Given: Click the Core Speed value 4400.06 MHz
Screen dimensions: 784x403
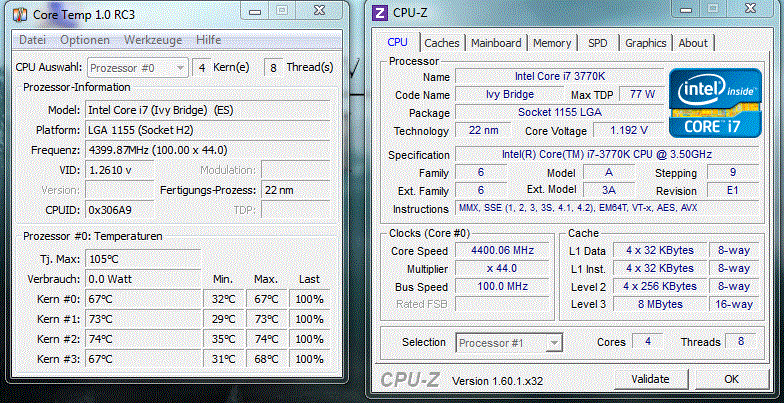Looking at the screenshot, I should pos(502,250).
